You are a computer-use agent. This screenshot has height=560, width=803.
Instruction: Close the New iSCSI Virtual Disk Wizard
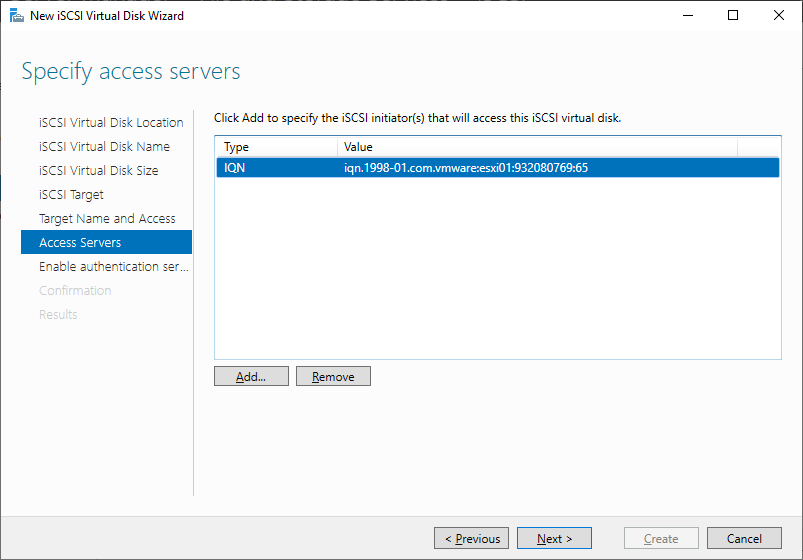click(778, 15)
